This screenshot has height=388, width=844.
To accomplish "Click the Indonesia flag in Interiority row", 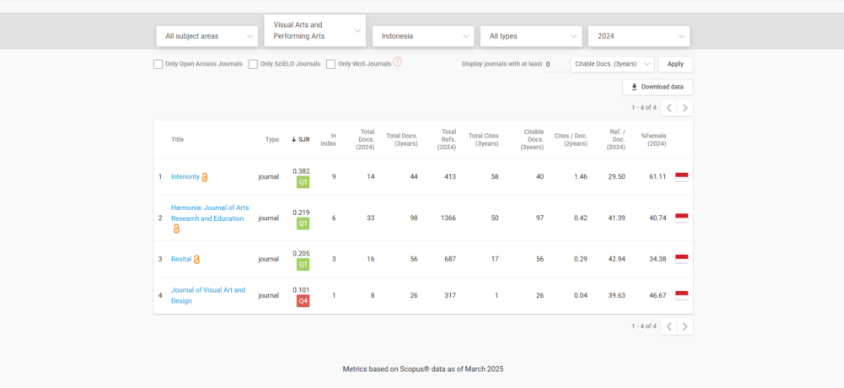I will coord(681,177).
